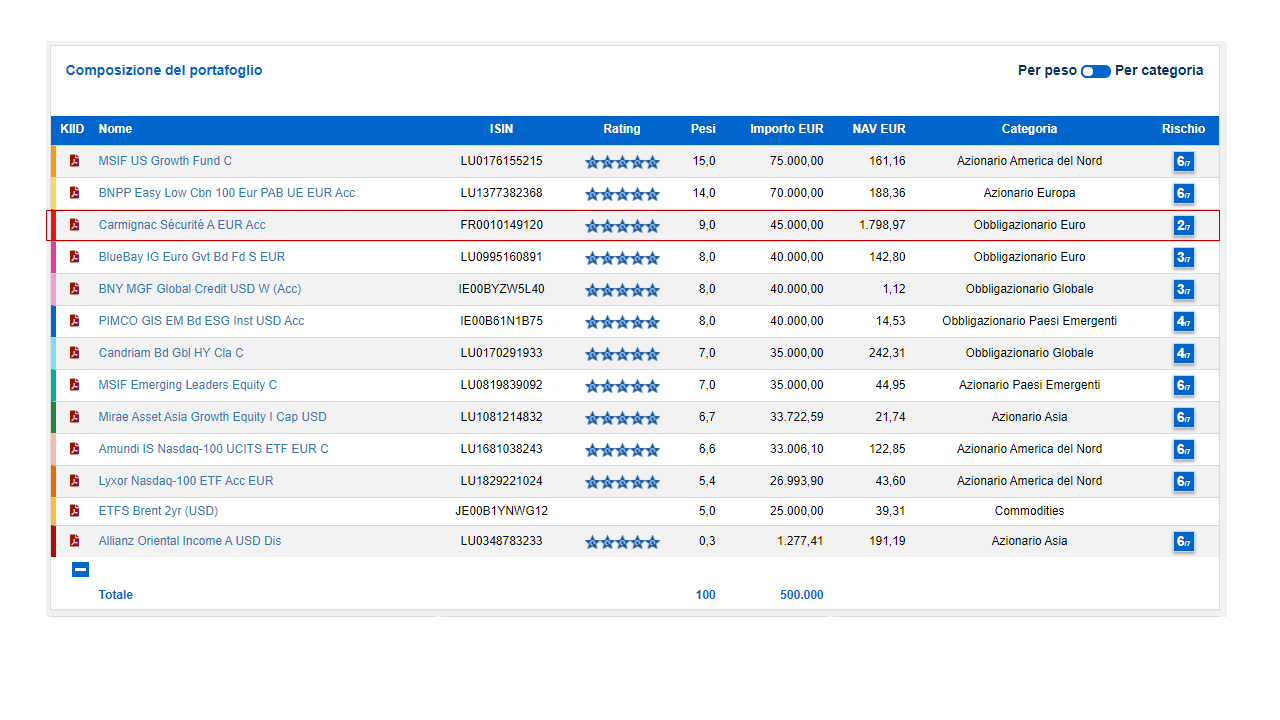Select ISIN JE00B1YNWG12
The image size is (1280, 720).
pyautogui.click(x=502, y=511)
